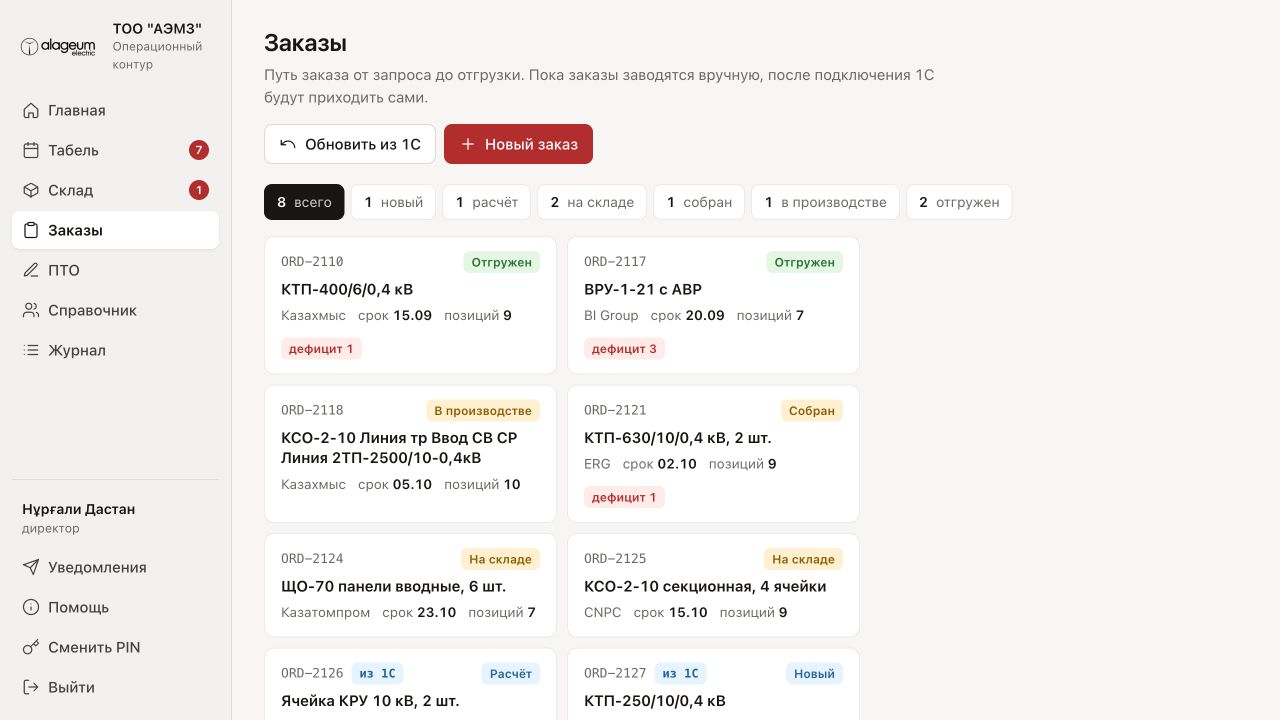Filter orders by 1 в производстве
The width and height of the screenshot is (1280, 720).
point(825,202)
